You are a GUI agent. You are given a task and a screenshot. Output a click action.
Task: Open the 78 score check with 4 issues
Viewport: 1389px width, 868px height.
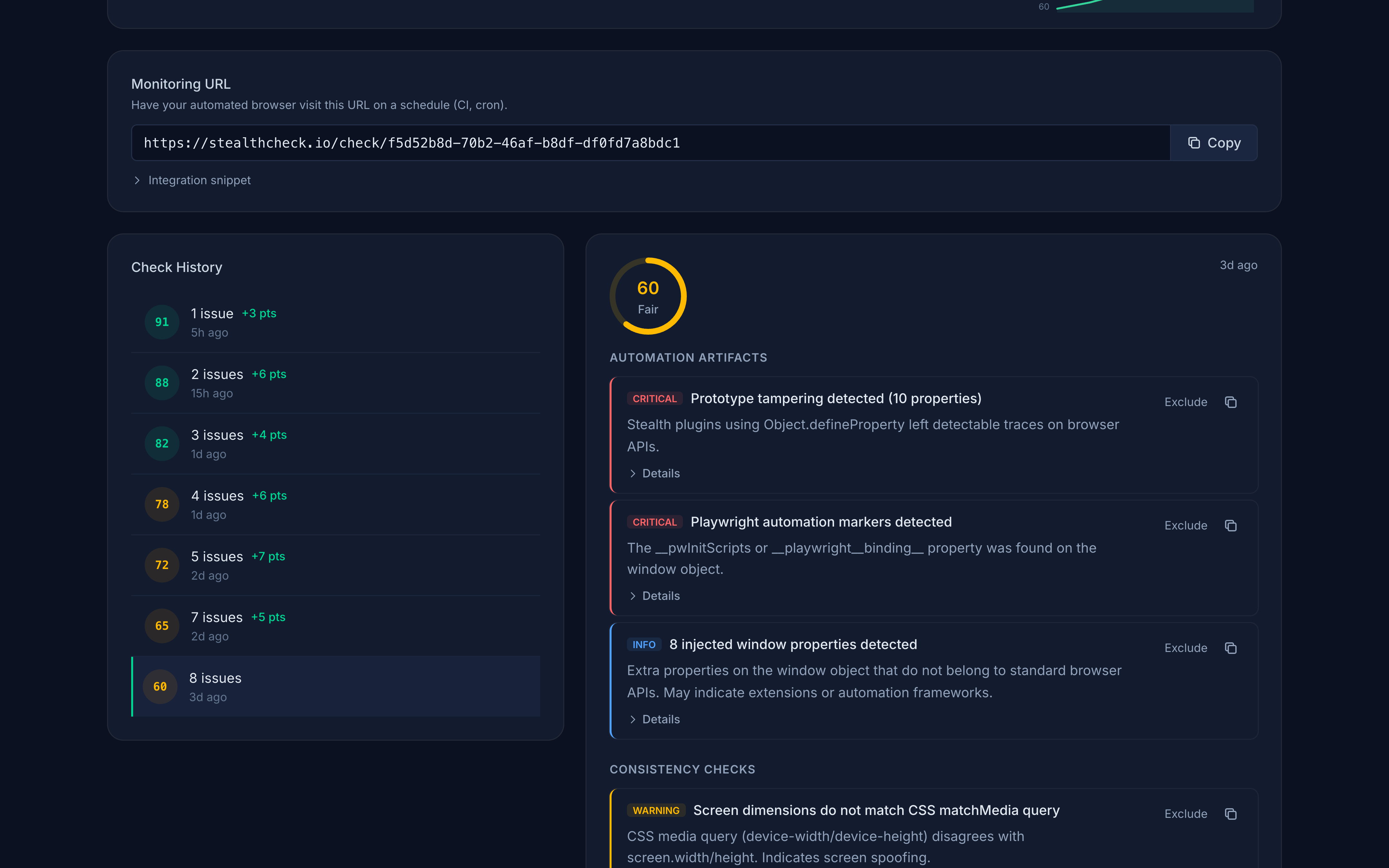tap(336, 505)
